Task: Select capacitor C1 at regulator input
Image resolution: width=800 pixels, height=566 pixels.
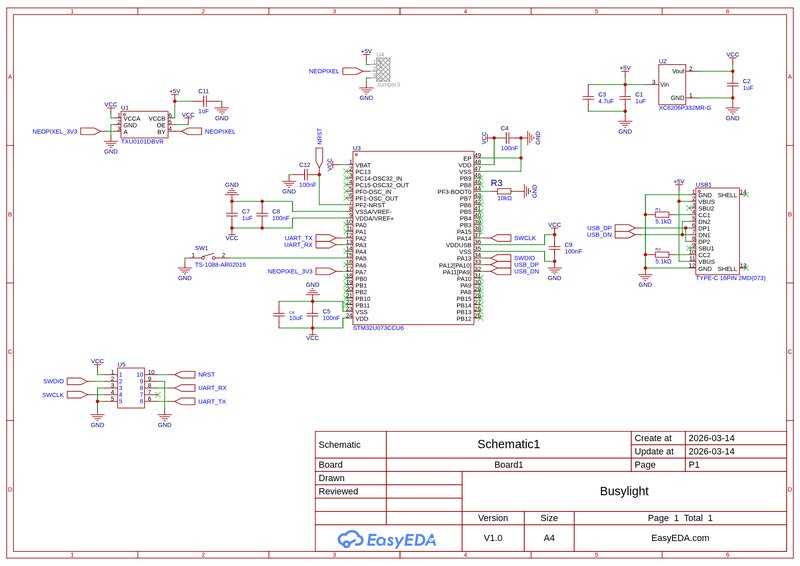Action: pos(625,98)
